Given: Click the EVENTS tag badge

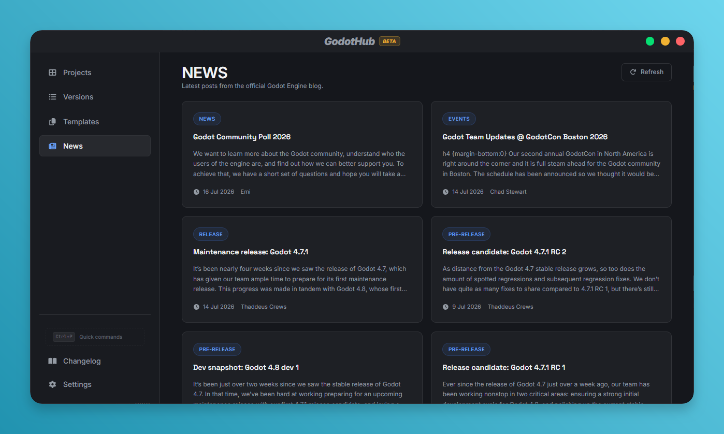Looking at the screenshot, I should (x=459, y=119).
